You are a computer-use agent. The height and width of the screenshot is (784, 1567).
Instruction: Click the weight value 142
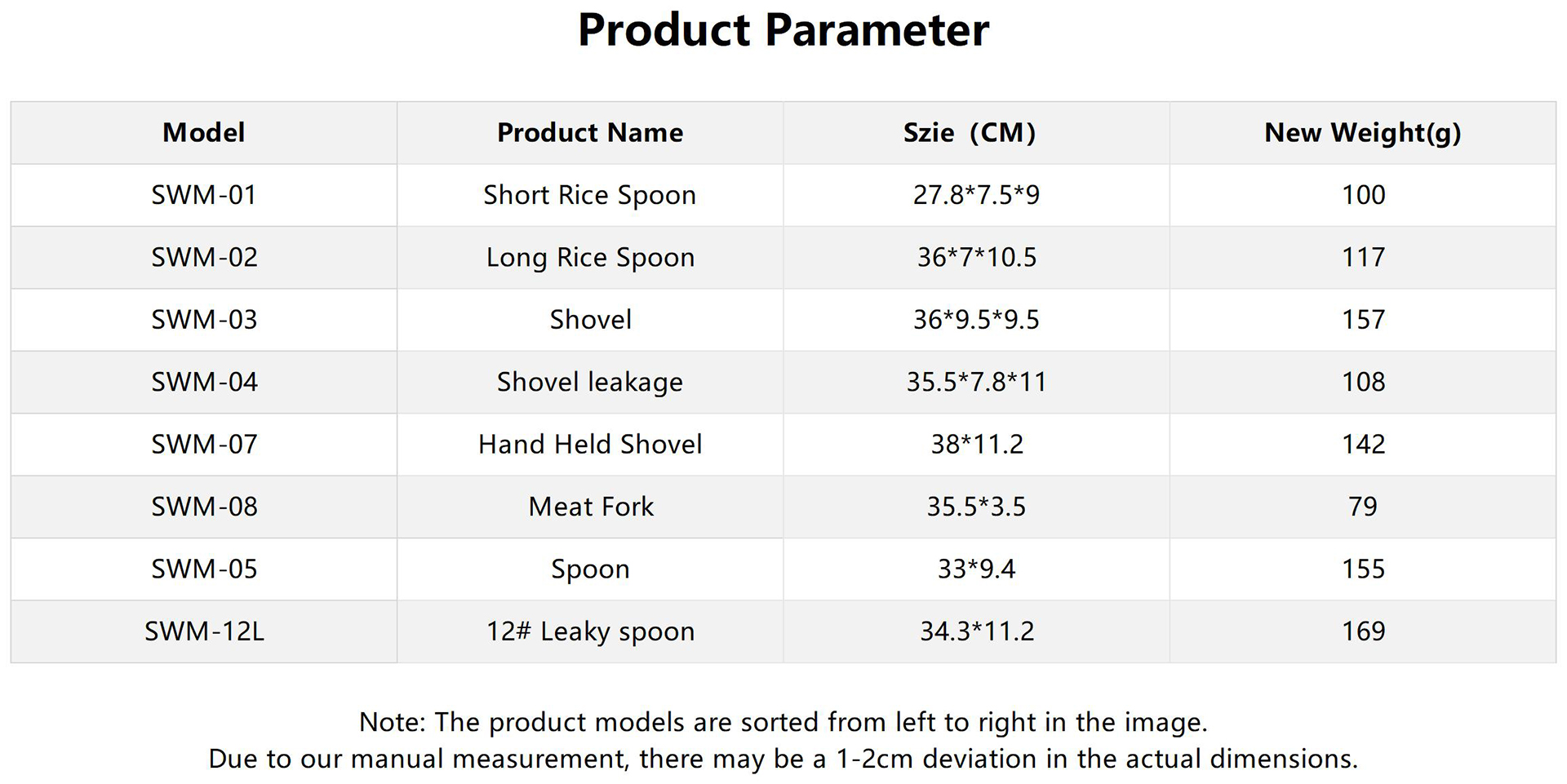(x=1363, y=445)
